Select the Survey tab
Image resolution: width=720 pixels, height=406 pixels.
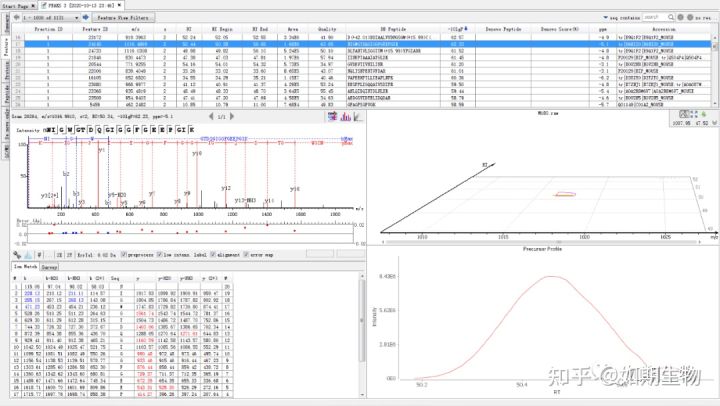(49, 267)
